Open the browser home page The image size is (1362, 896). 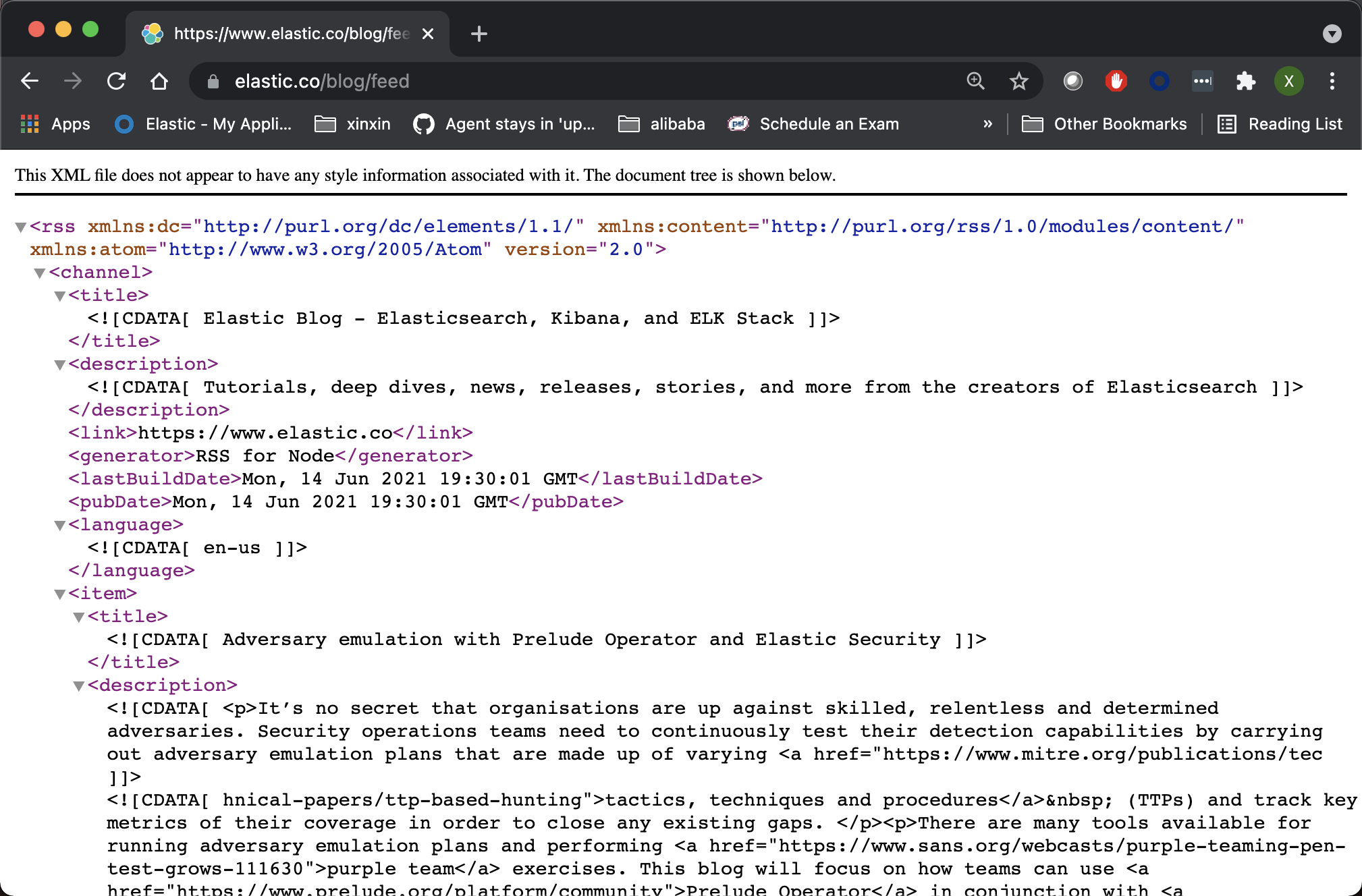[159, 81]
